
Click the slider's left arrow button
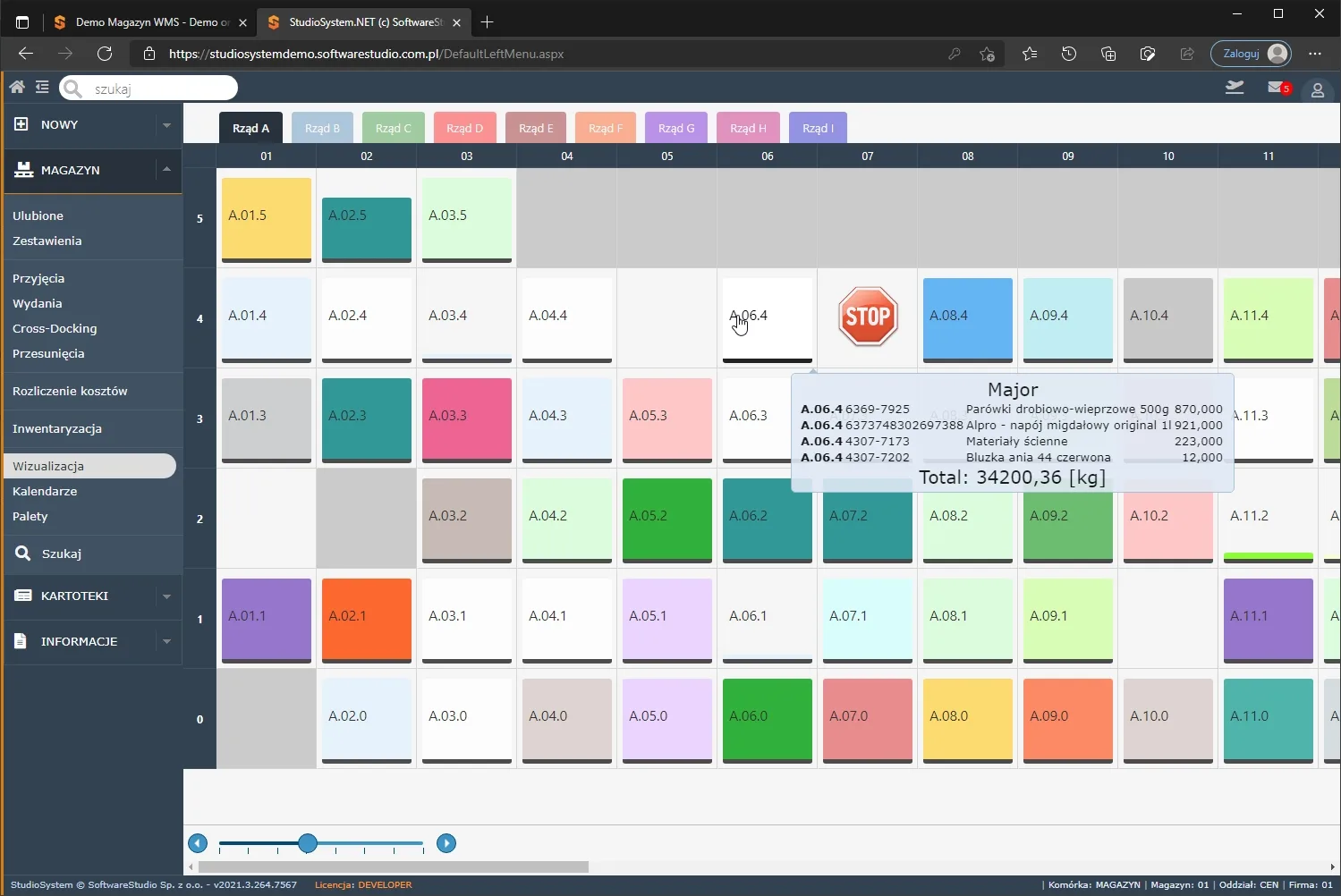[198, 843]
